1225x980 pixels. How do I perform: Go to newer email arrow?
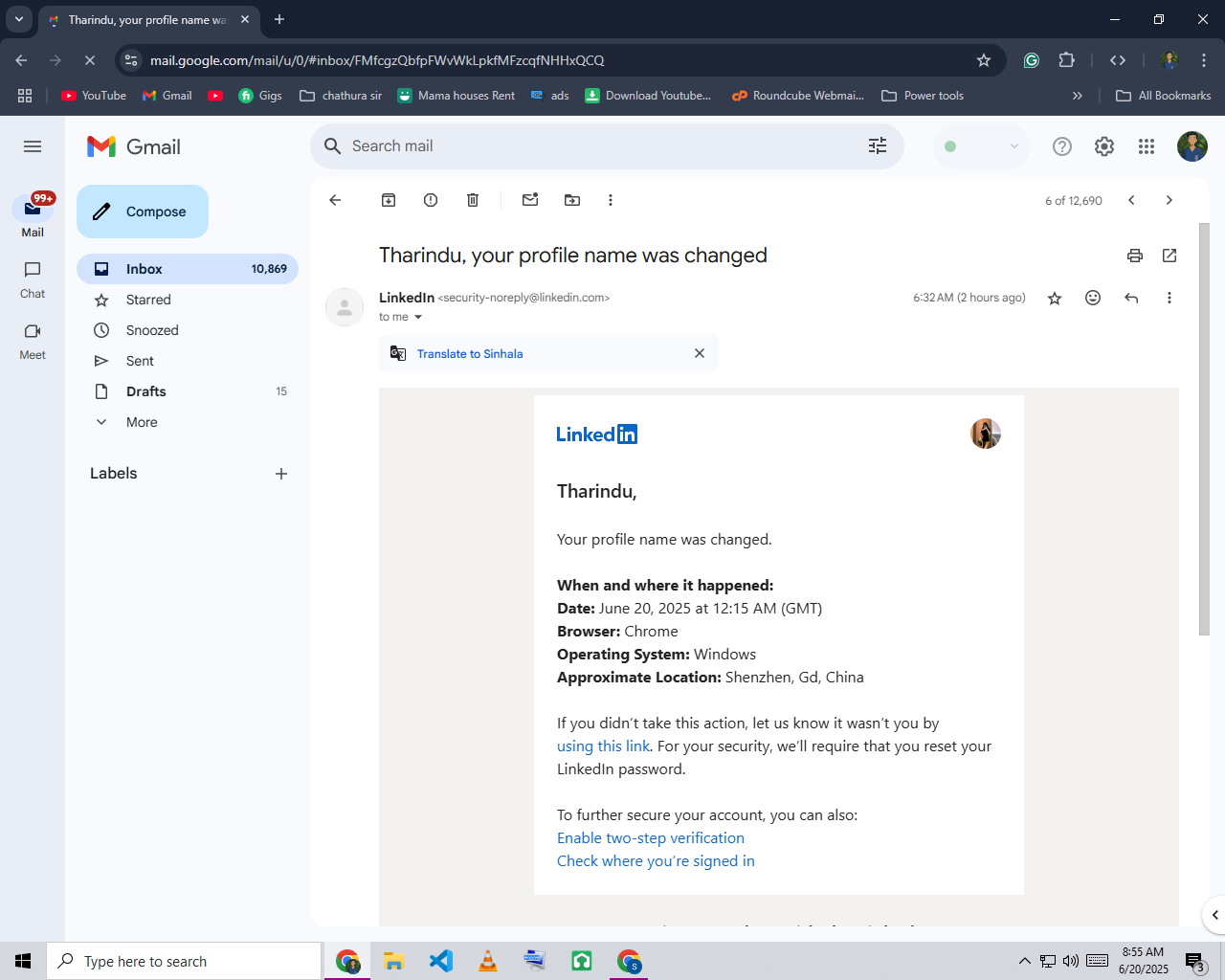point(1131,200)
